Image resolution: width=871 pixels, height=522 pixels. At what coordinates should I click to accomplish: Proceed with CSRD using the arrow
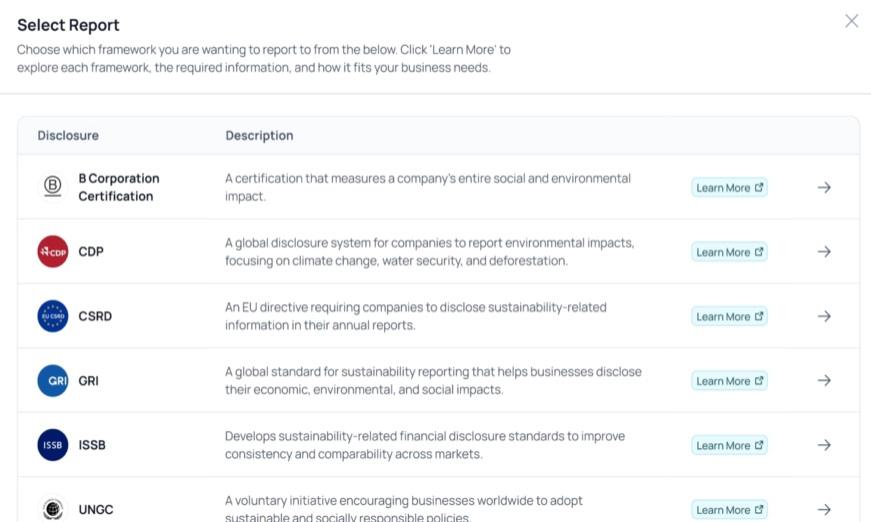[824, 316]
